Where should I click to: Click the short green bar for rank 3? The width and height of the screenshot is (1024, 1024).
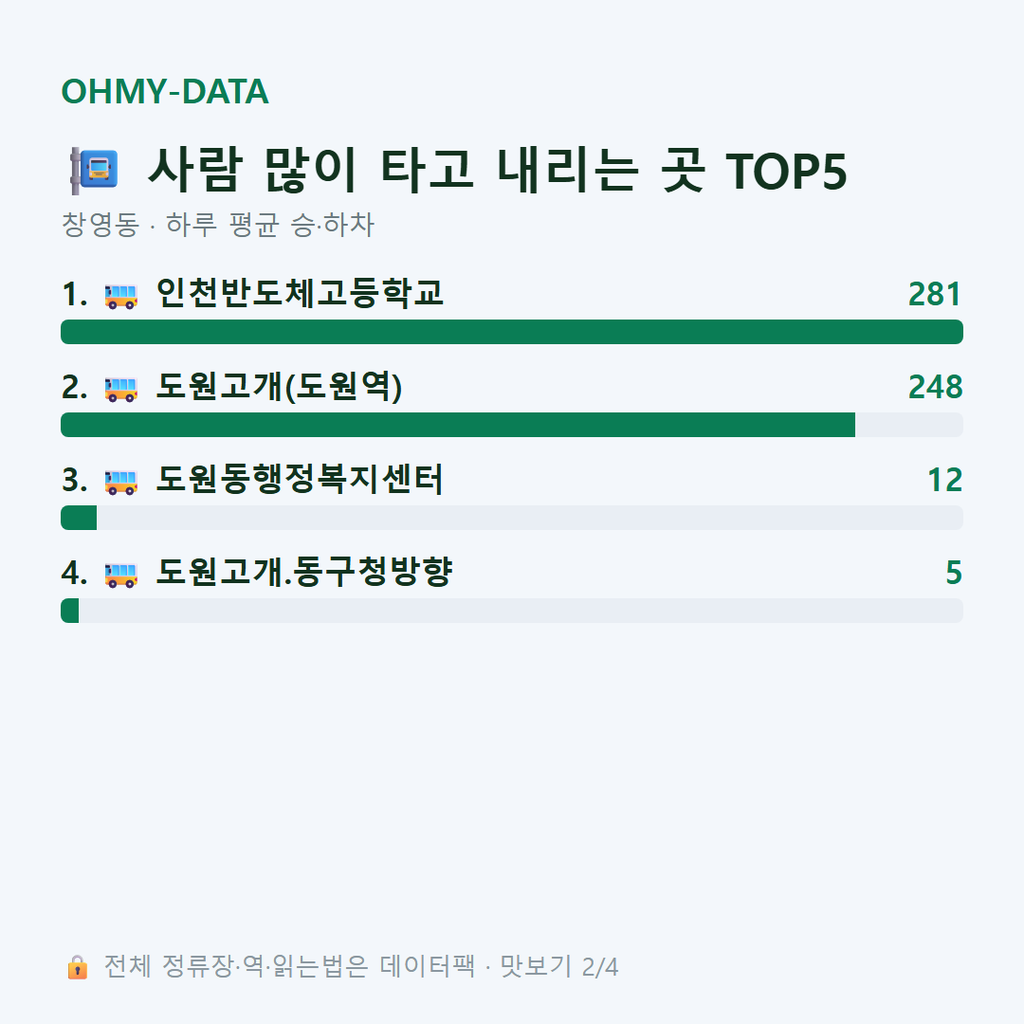78,518
